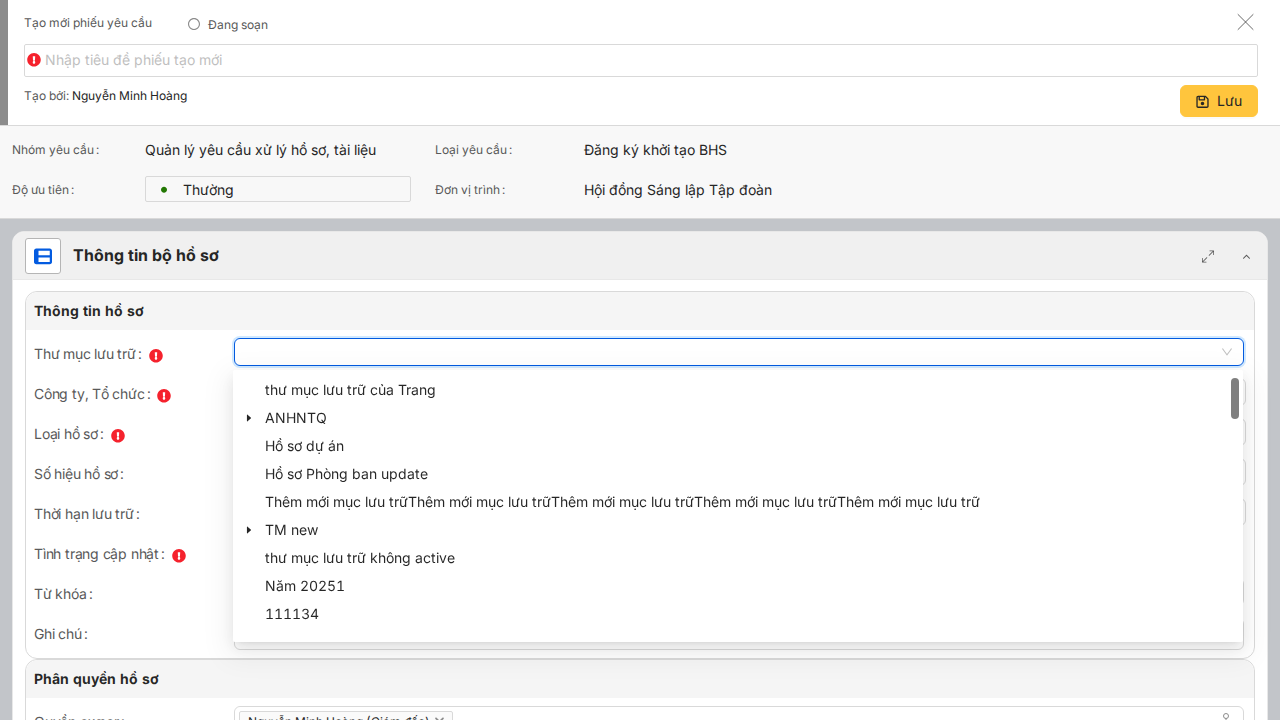
Task: Click the folder dropdown list scrollbar
Action: 1235,398
